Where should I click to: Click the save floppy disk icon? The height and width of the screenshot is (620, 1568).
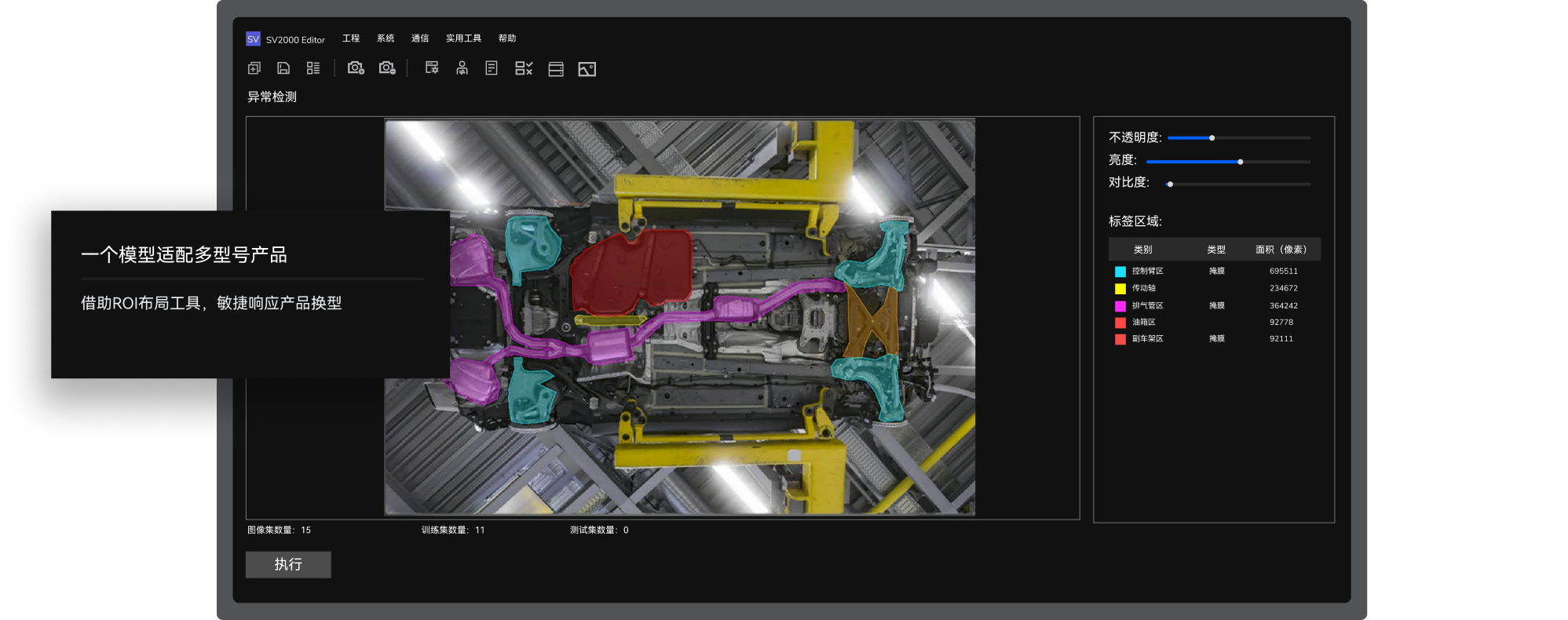pyautogui.click(x=283, y=68)
